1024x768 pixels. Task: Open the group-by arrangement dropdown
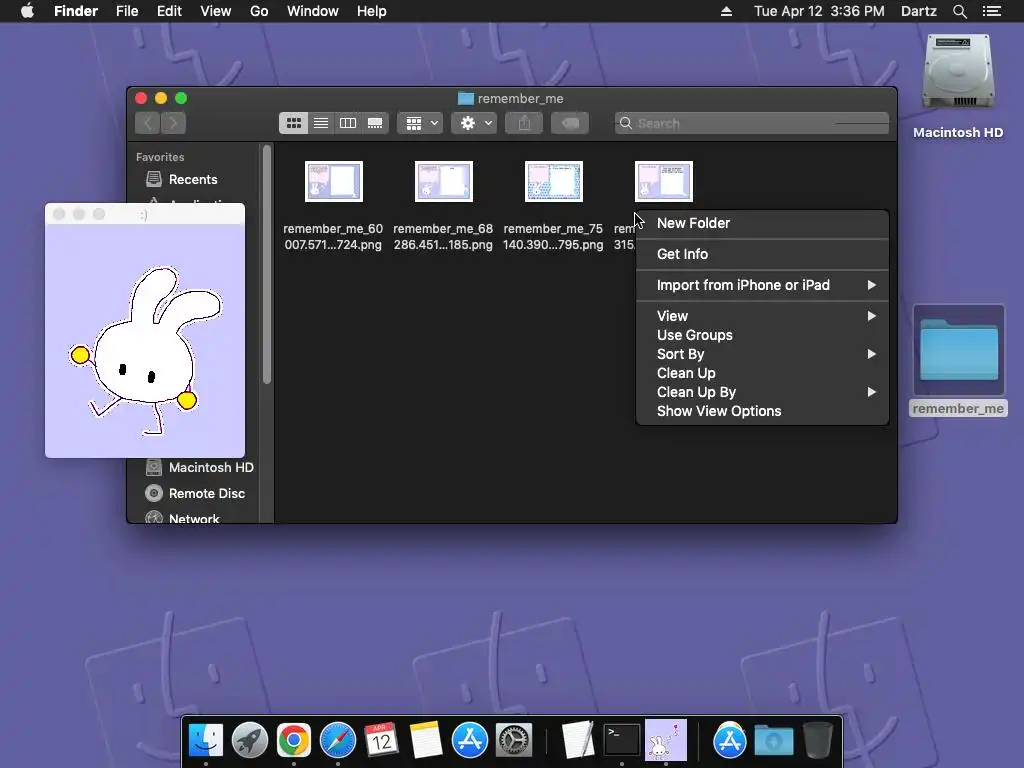(x=421, y=123)
